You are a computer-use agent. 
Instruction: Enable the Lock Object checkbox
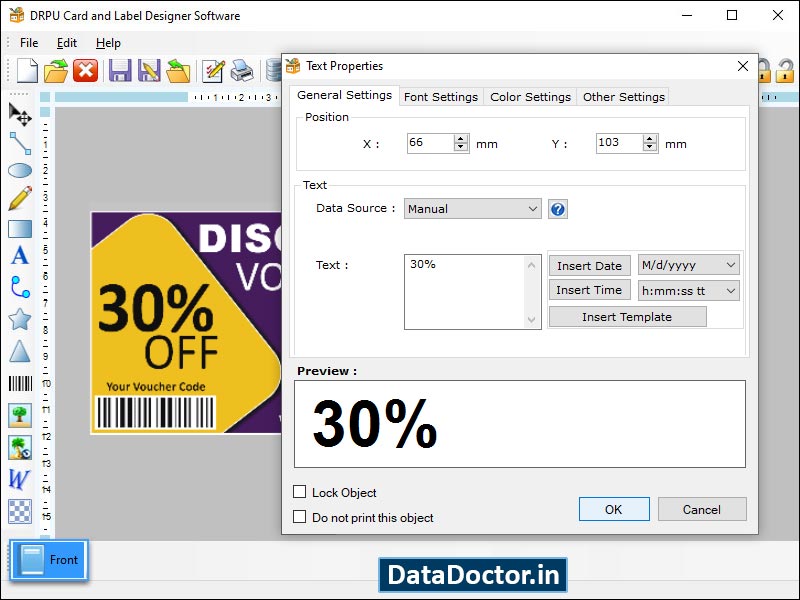click(300, 493)
